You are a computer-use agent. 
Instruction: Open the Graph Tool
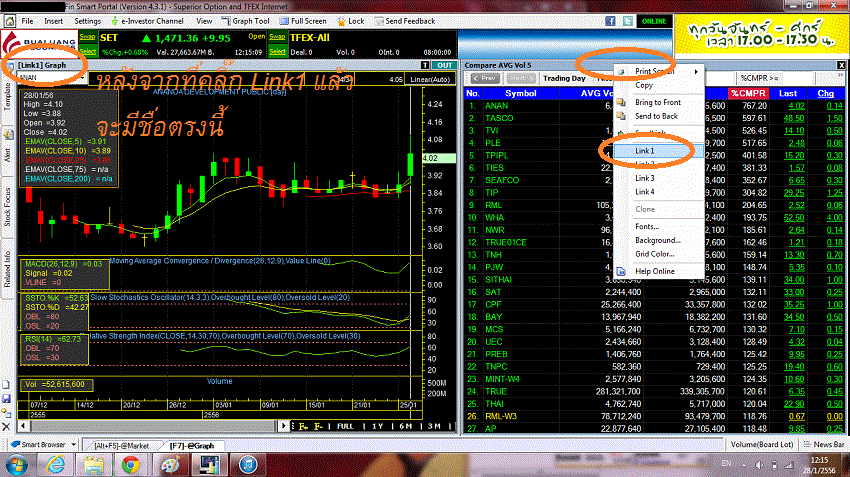click(x=245, y=21)
